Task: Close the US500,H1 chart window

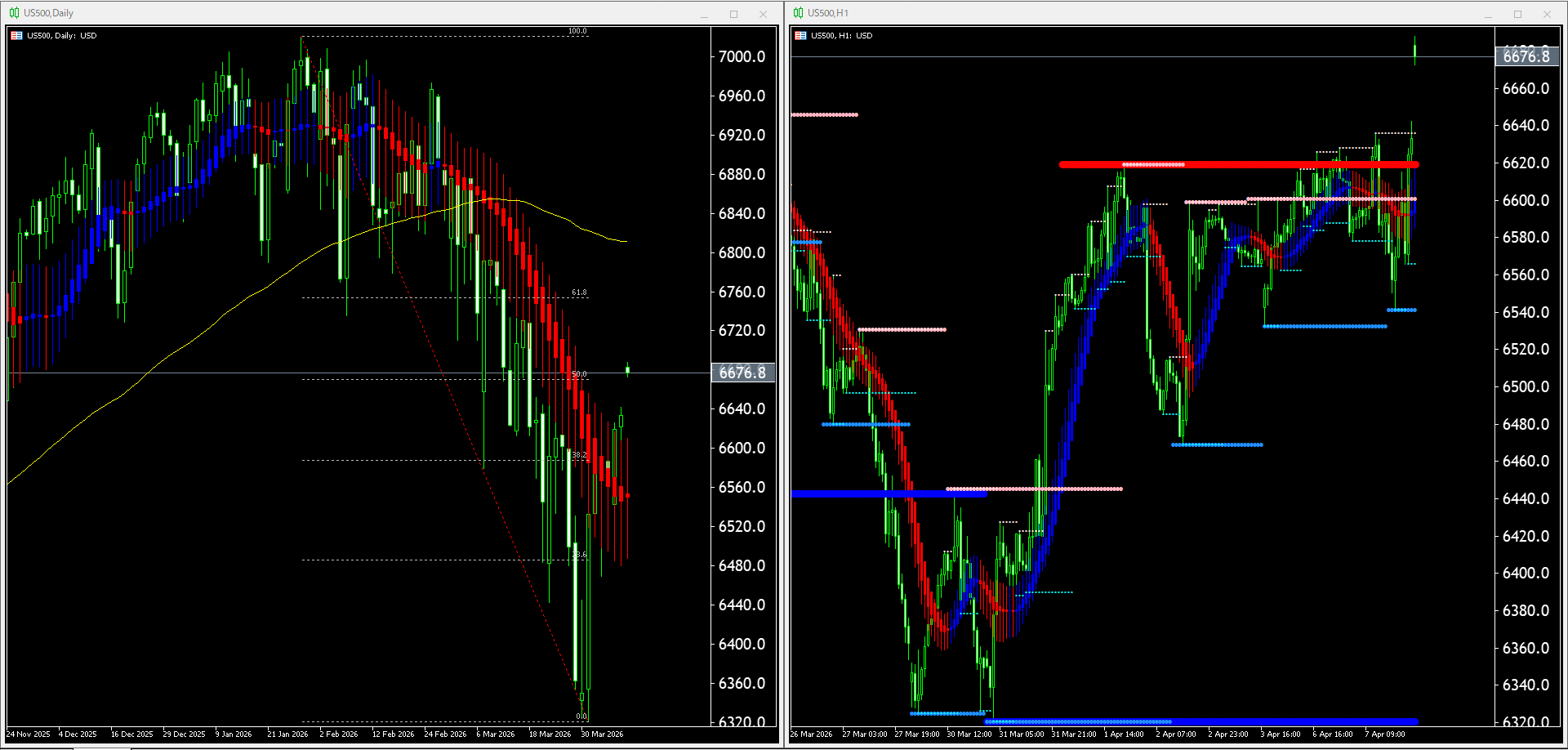Action: click(1547, 14)
